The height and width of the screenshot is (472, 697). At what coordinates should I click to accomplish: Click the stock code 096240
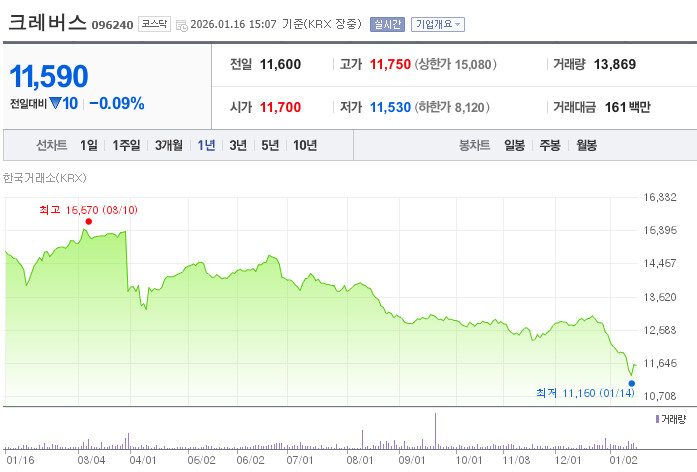[x=112, y=25]
